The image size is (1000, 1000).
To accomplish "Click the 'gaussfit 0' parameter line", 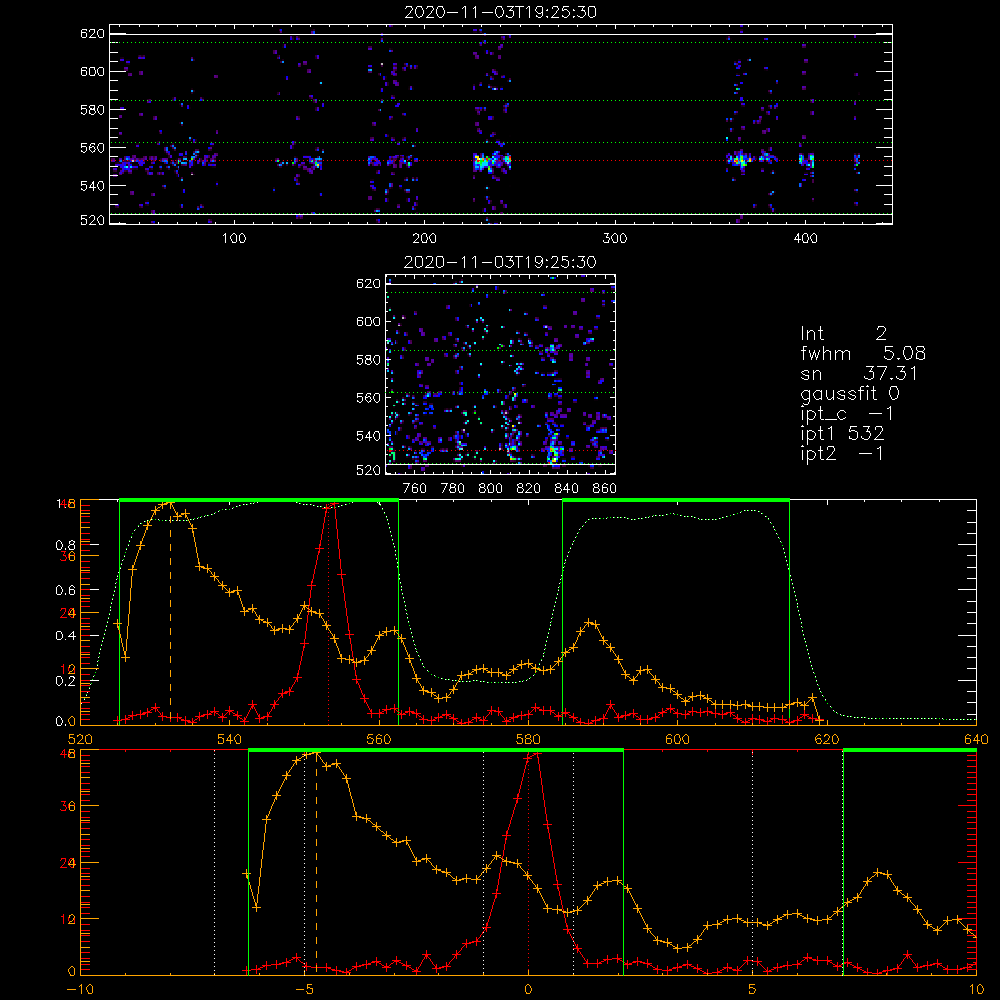I will 849,394.
